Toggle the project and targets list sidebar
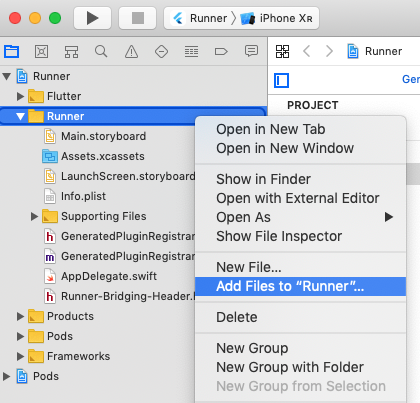The image size is (420, 403). click(281, 81)
